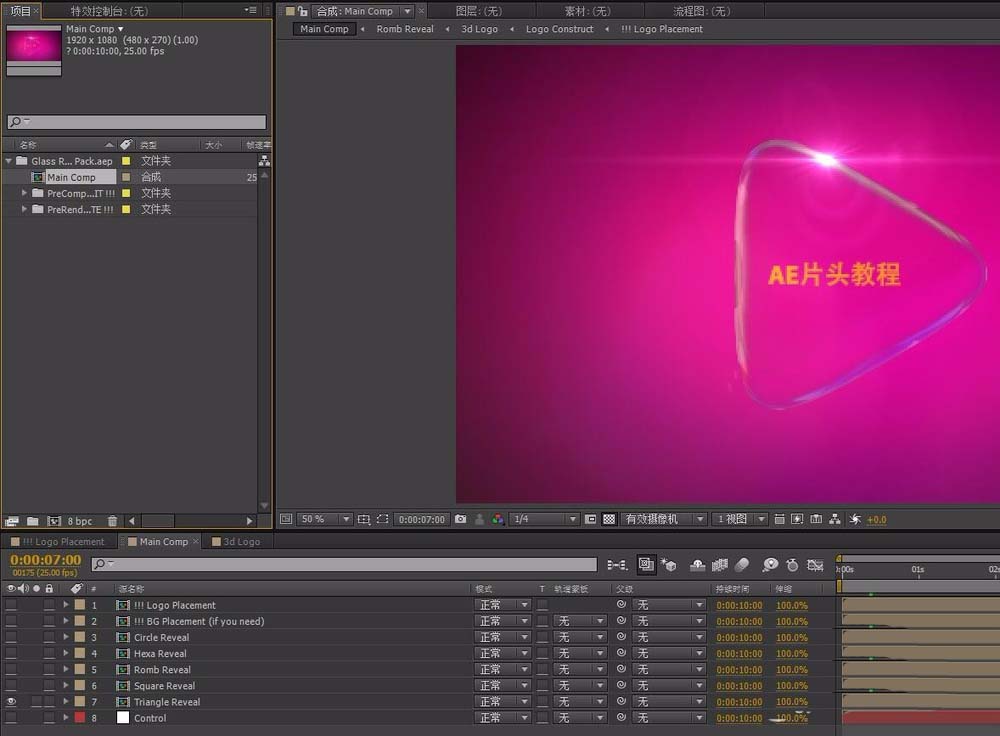This screenshot has height=736, width=1000.
Task: Click the white solid swatch of Control layer
Action: 124,717
